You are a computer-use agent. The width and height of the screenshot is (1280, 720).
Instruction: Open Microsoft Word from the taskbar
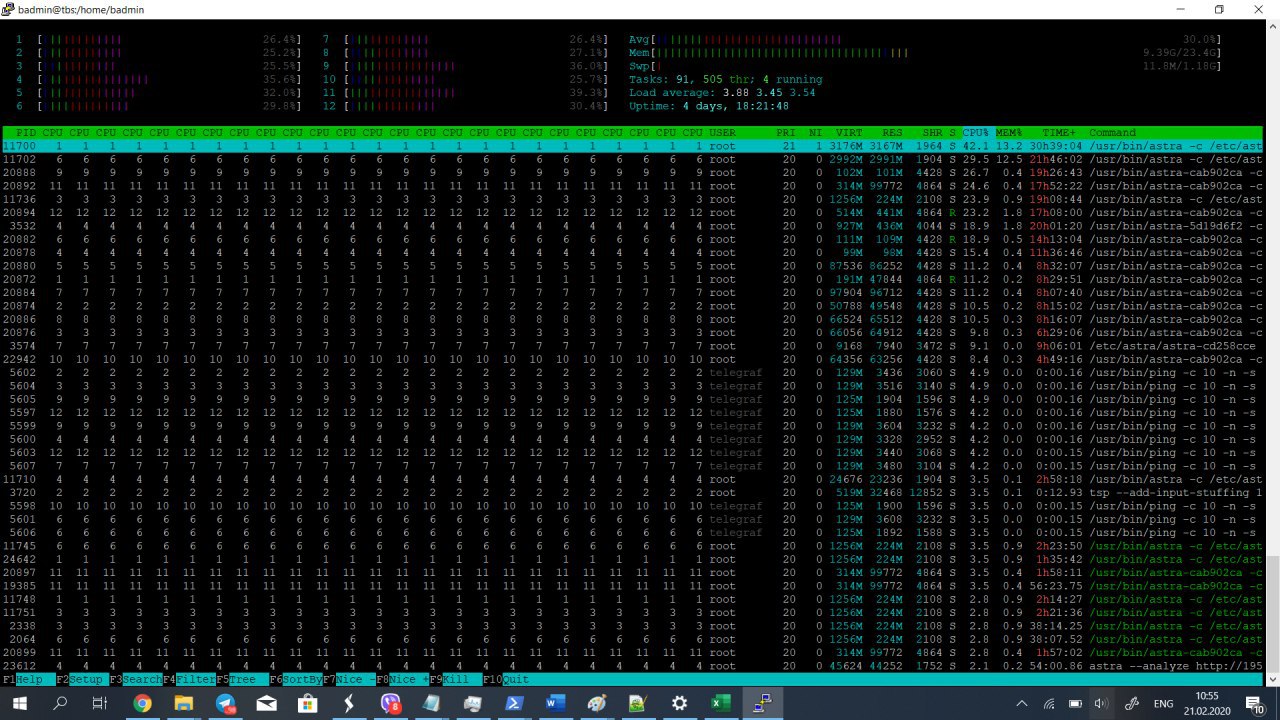(555, 703)
